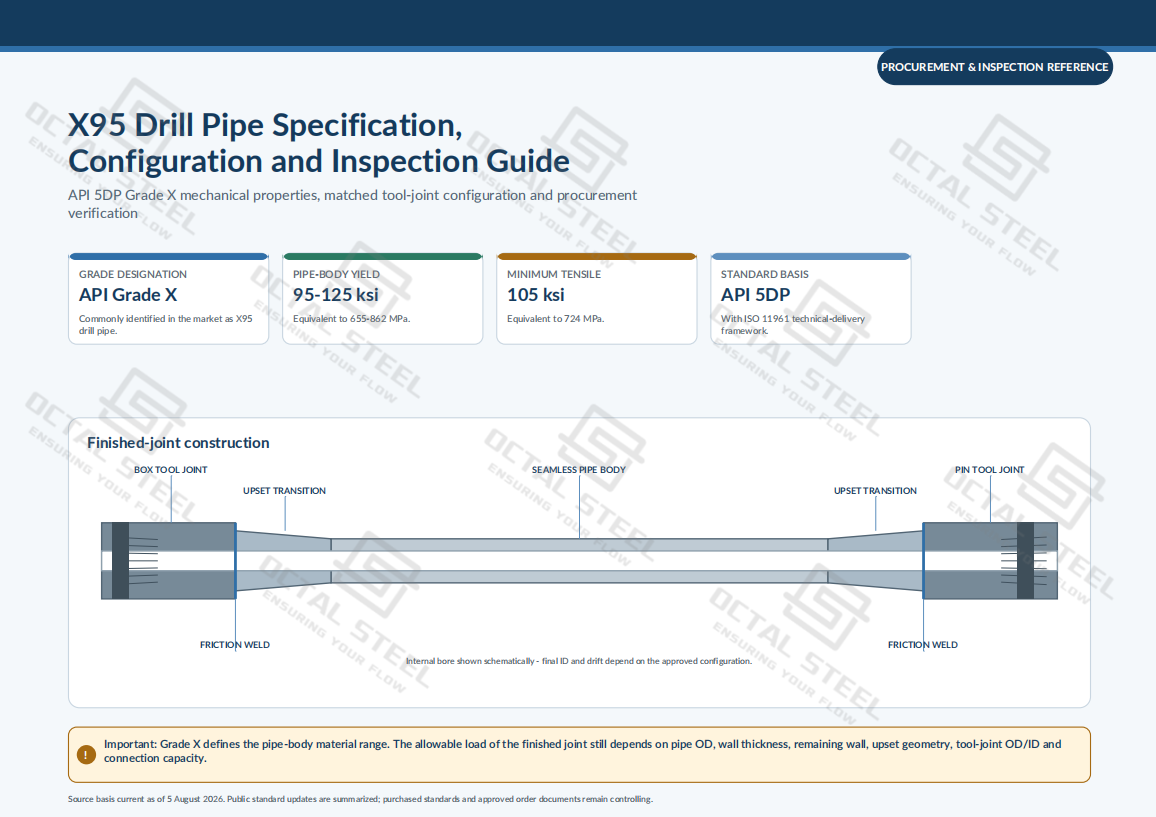Viewport: 1156px width, 817px height.
Task: Click the Finished-joint construction heading
Action: [x=178, y=442]
